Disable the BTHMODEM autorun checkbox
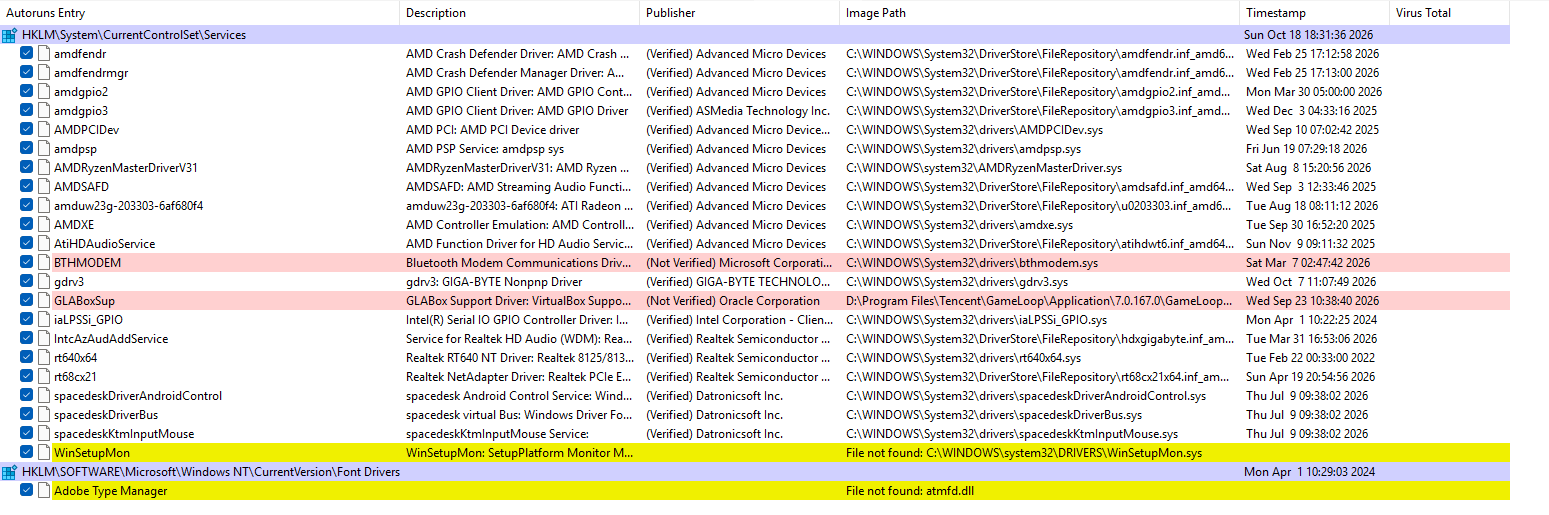 (27, 263)
